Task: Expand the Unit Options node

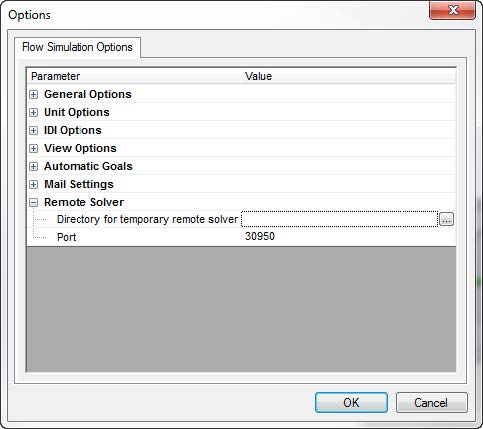Action: [x=33, y=113]
